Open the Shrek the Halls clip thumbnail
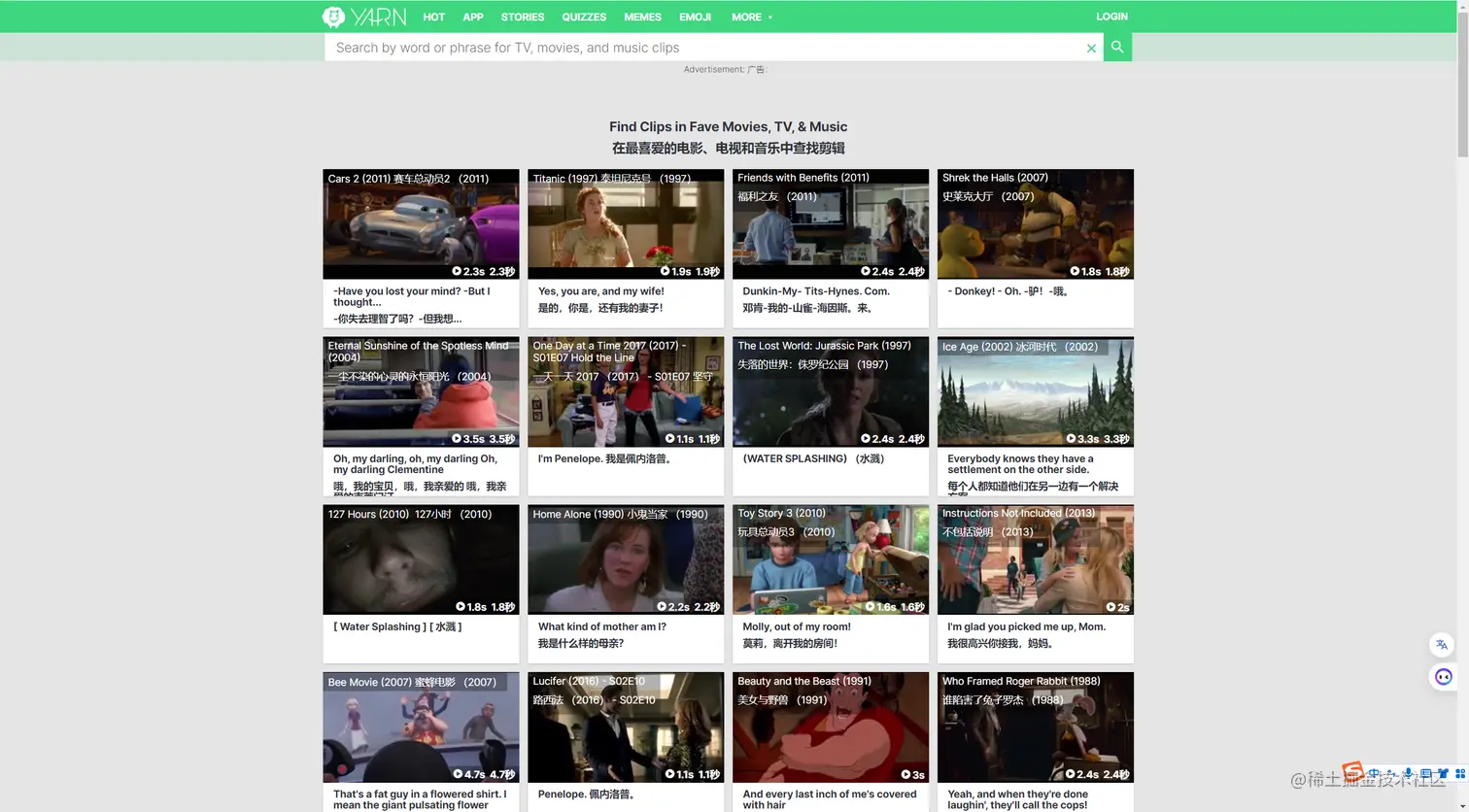 point(1036,224)
